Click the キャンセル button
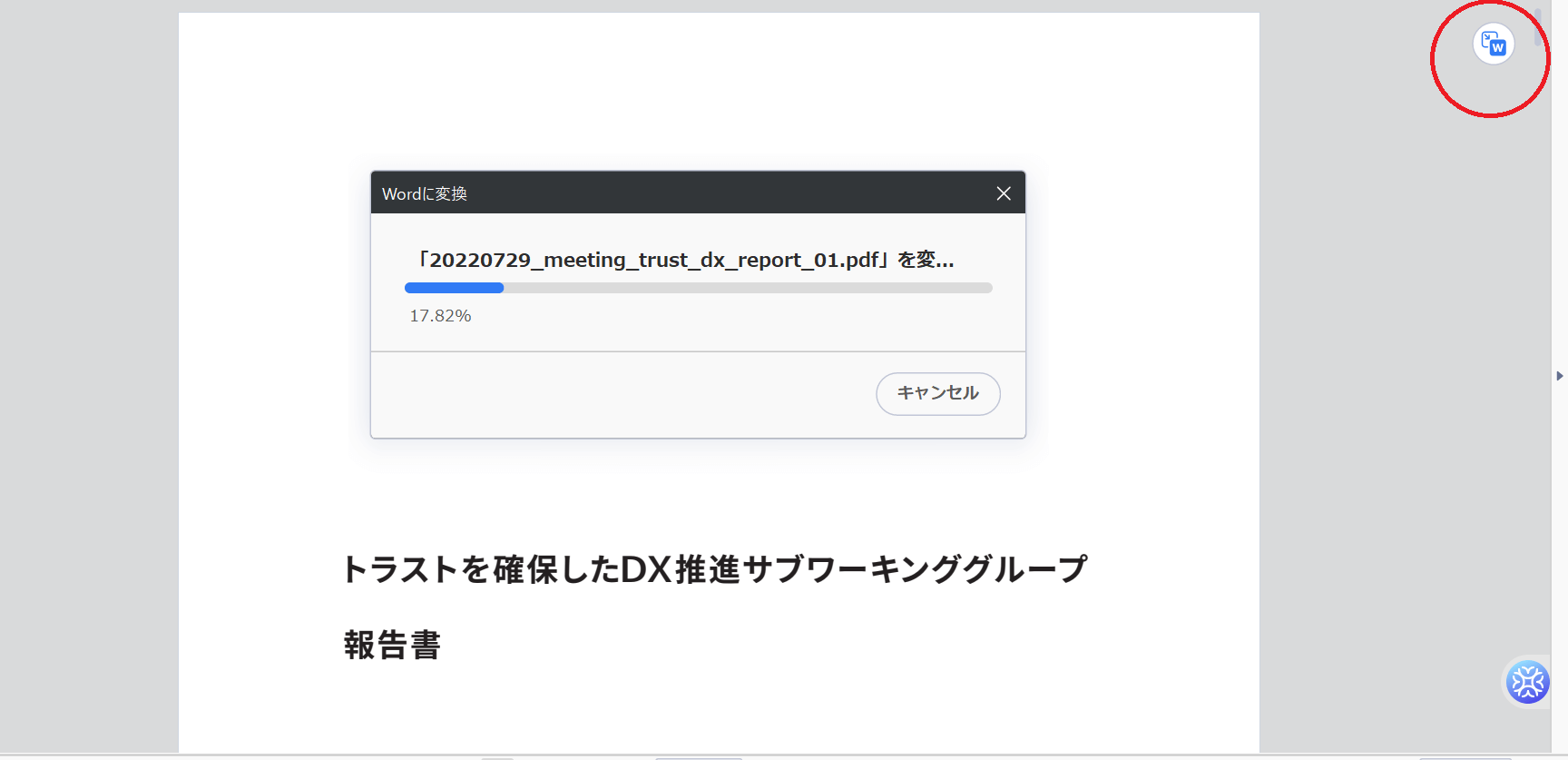 (x=938, y=394)
